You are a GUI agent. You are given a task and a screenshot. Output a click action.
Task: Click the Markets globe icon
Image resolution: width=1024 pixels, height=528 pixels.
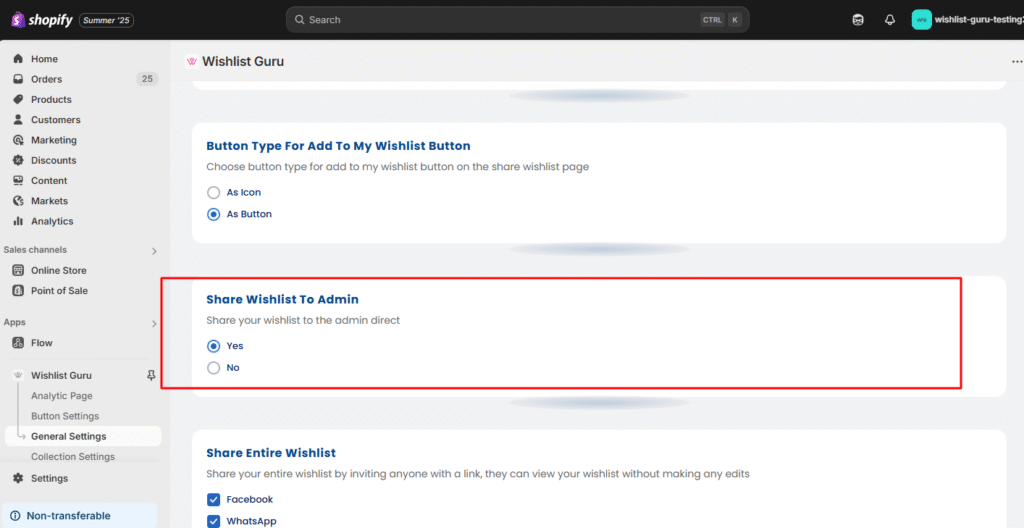pyautogui.click(x=18, y=201)
